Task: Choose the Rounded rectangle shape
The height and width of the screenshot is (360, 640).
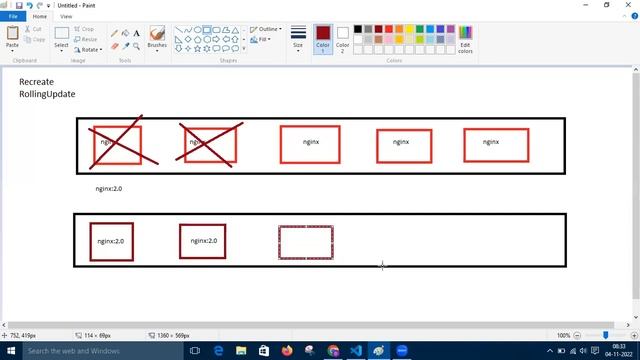Action: (216, 30)
